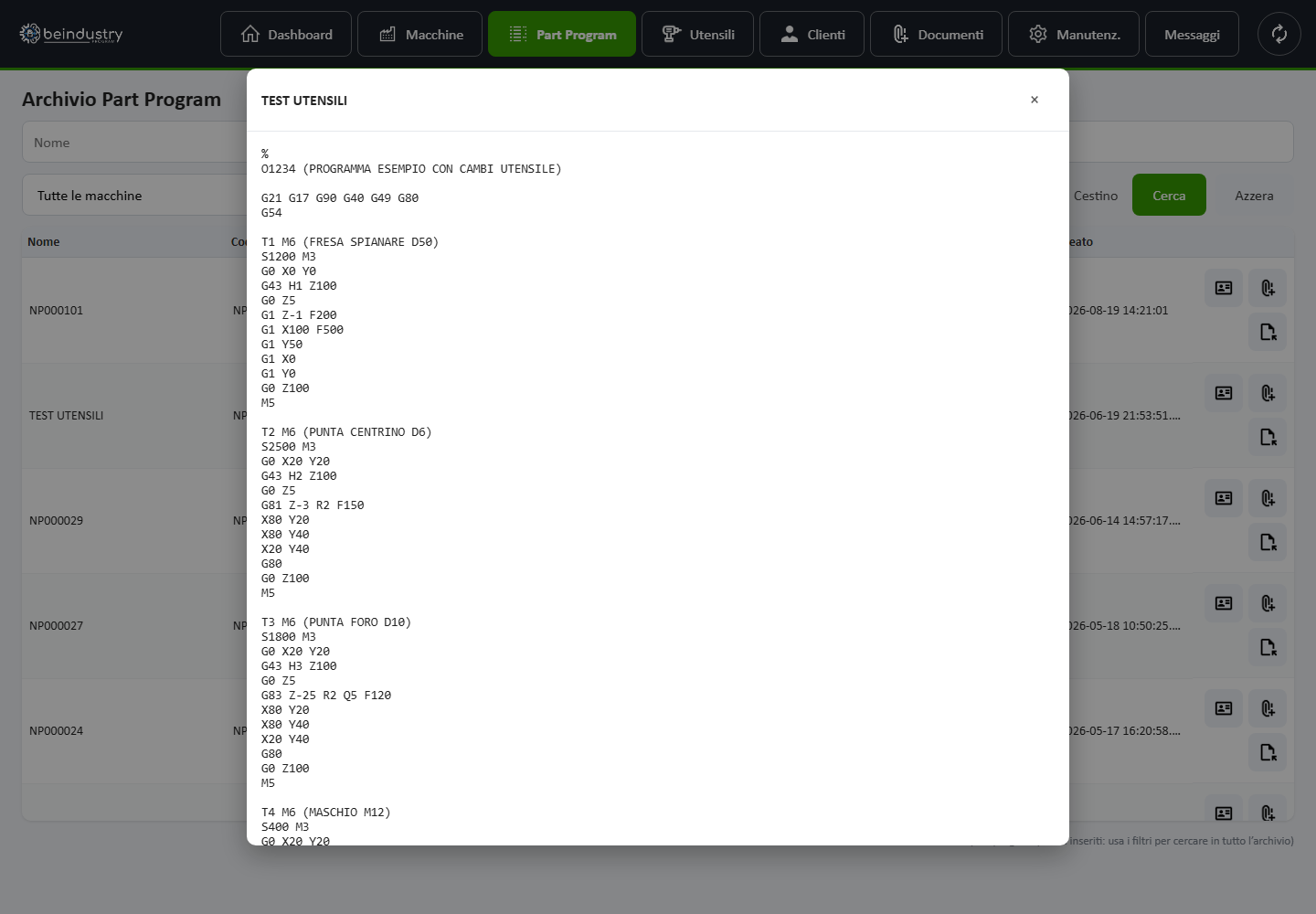1316x914 pixels.
Task: Click the Azzera reset button
Action: [1254, 196]
